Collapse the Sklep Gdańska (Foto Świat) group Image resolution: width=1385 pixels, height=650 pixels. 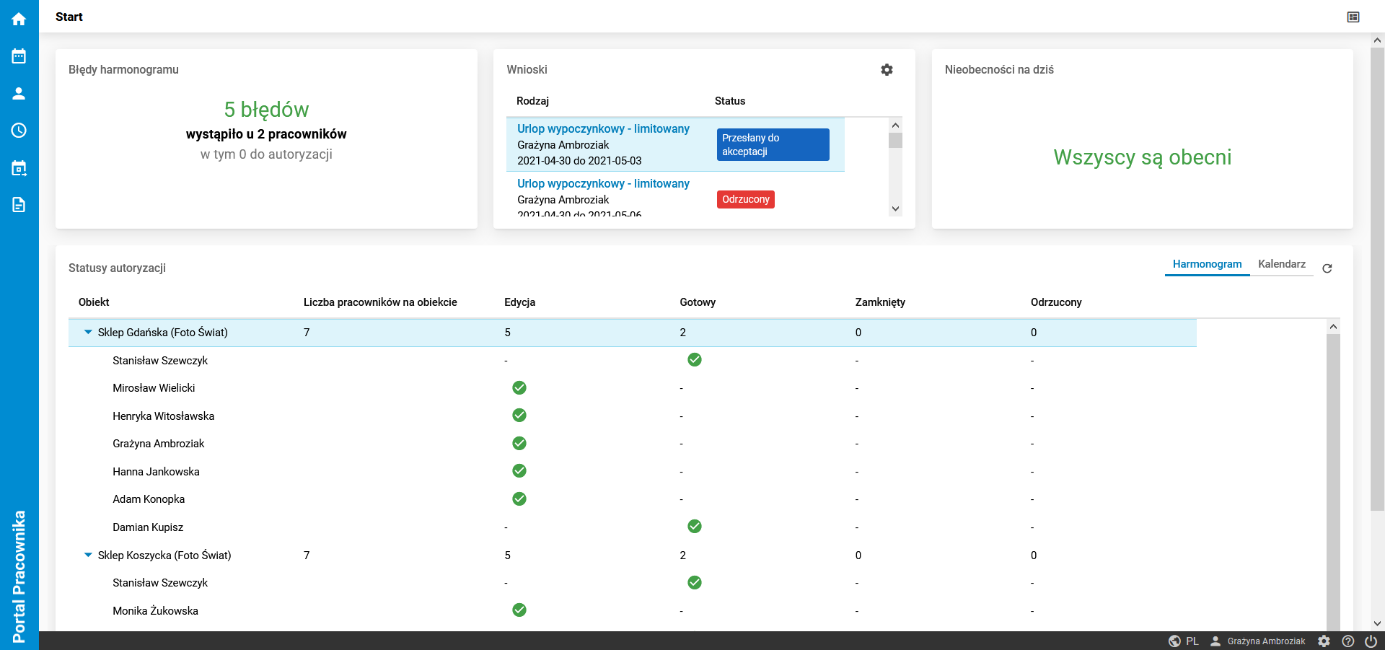click(88, 332)
